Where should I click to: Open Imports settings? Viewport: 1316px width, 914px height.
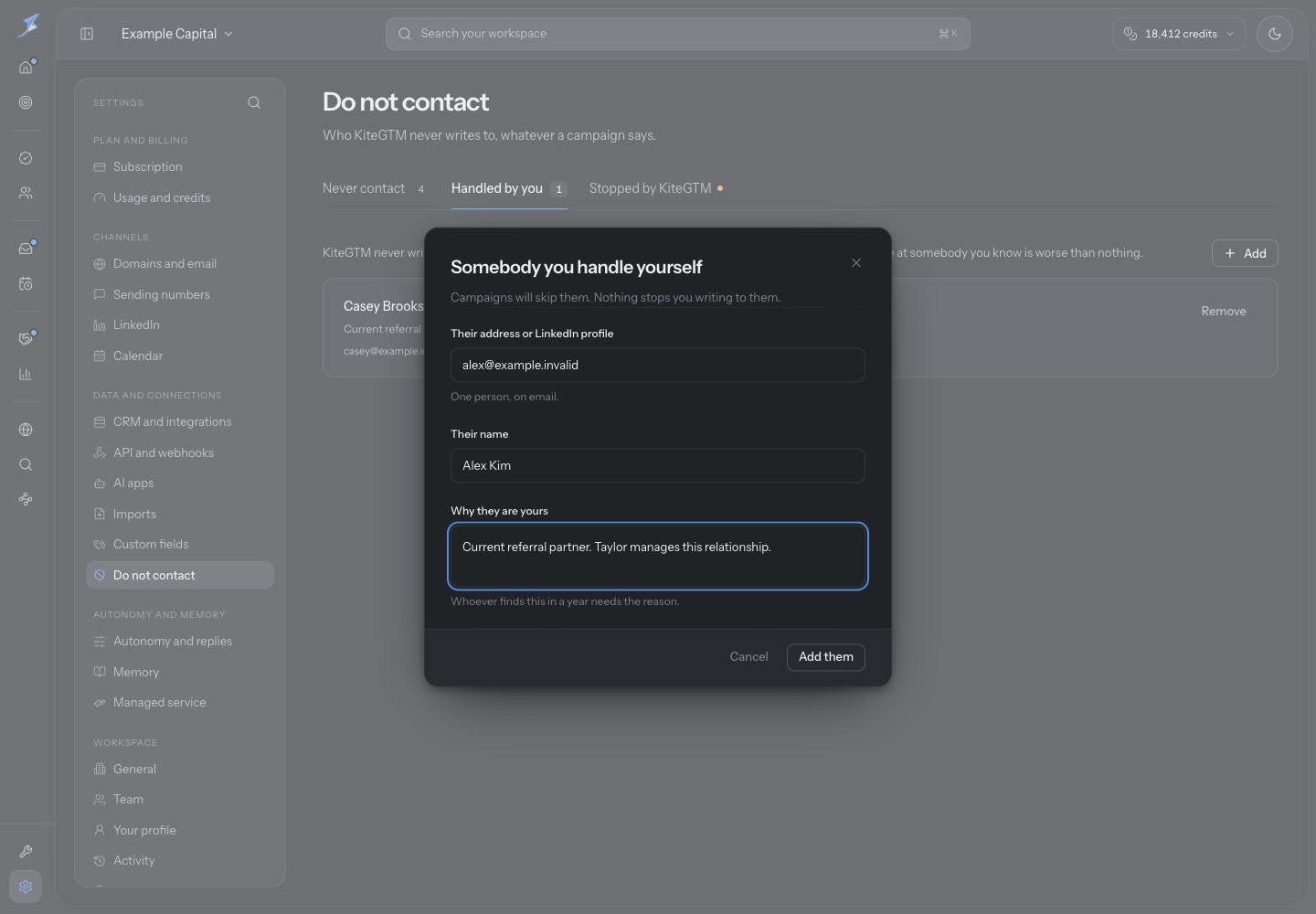point(180,514)
